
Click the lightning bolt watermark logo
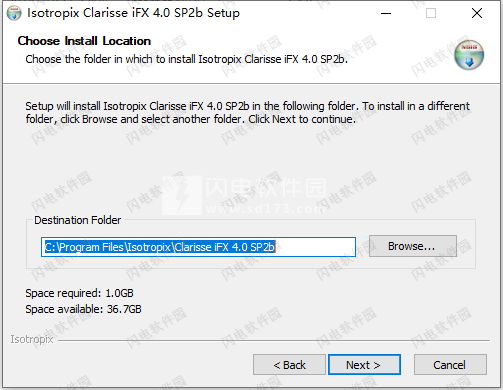click(x=182, y=195)
